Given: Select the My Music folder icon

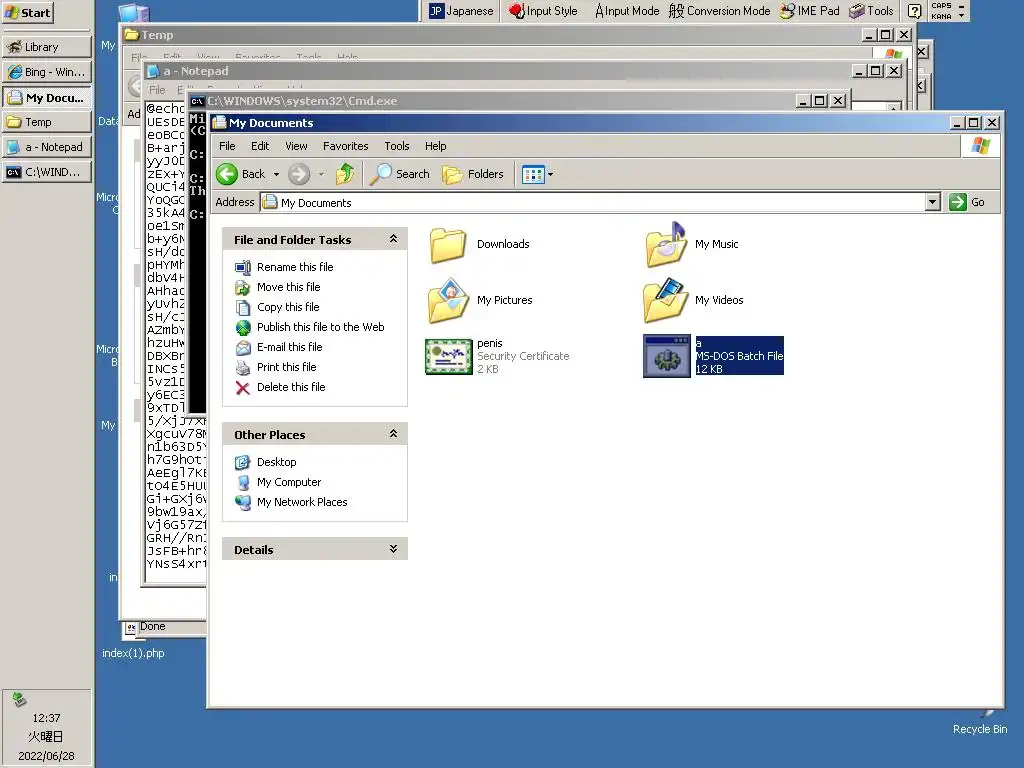Looking at the screenshot, I should coord(666,245).
